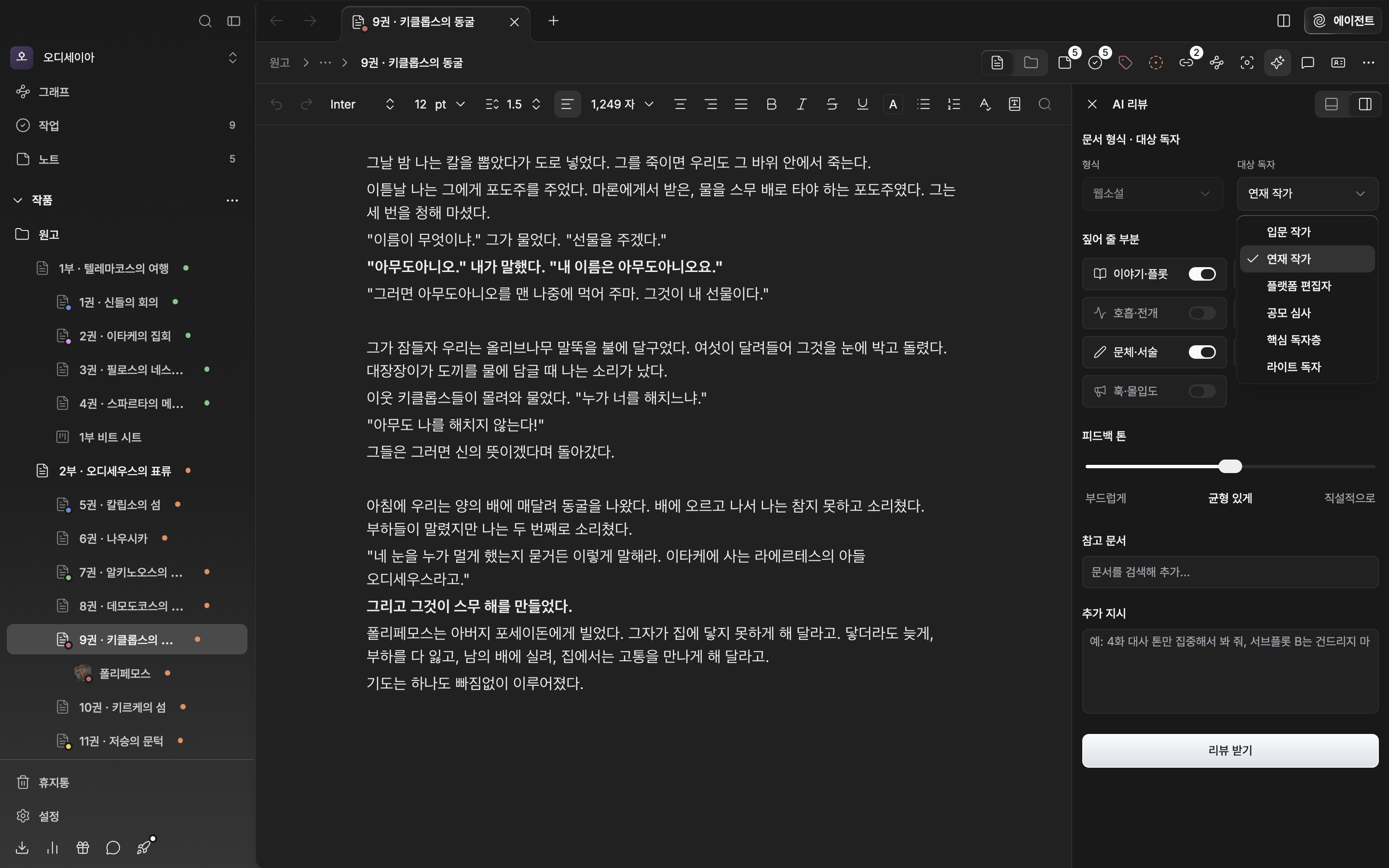Switch to bottom panel layout toggle
This screenshot has width=1389, height=868.
(1332, 104)
